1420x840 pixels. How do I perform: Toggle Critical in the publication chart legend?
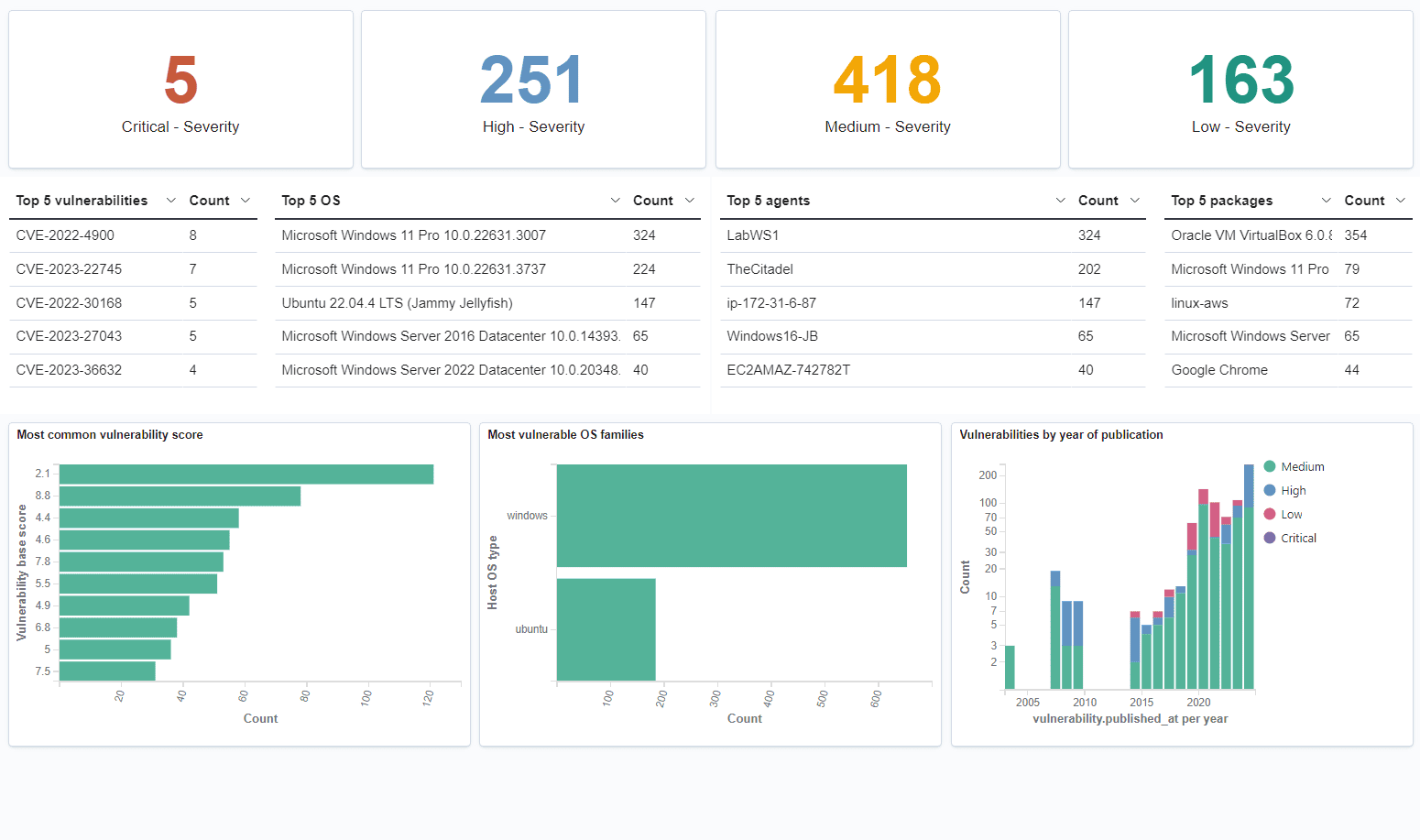(x=1296, y=538)
